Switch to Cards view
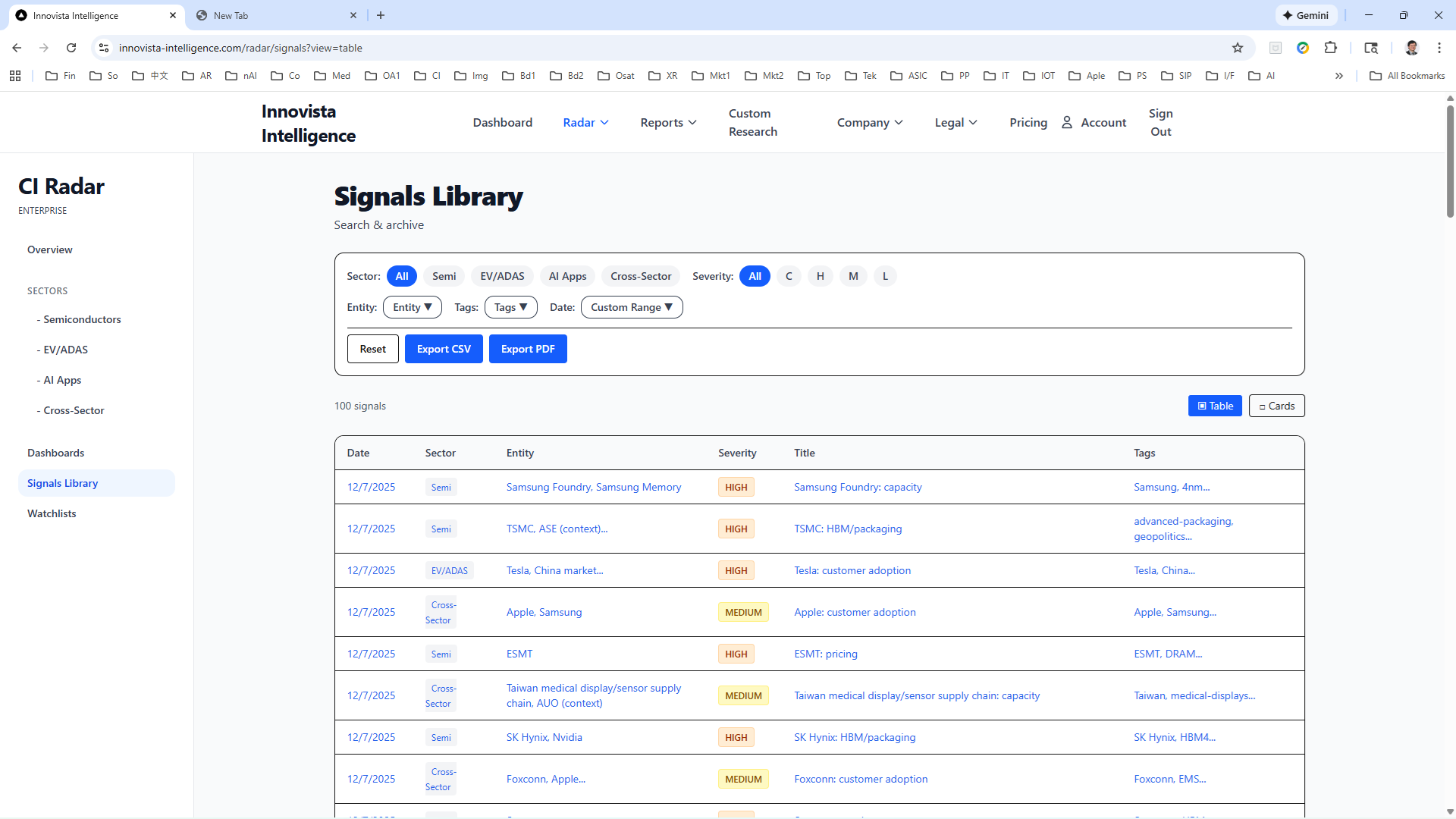The width and height of the screenshot is (1456, 819). tap(1276, 406)
